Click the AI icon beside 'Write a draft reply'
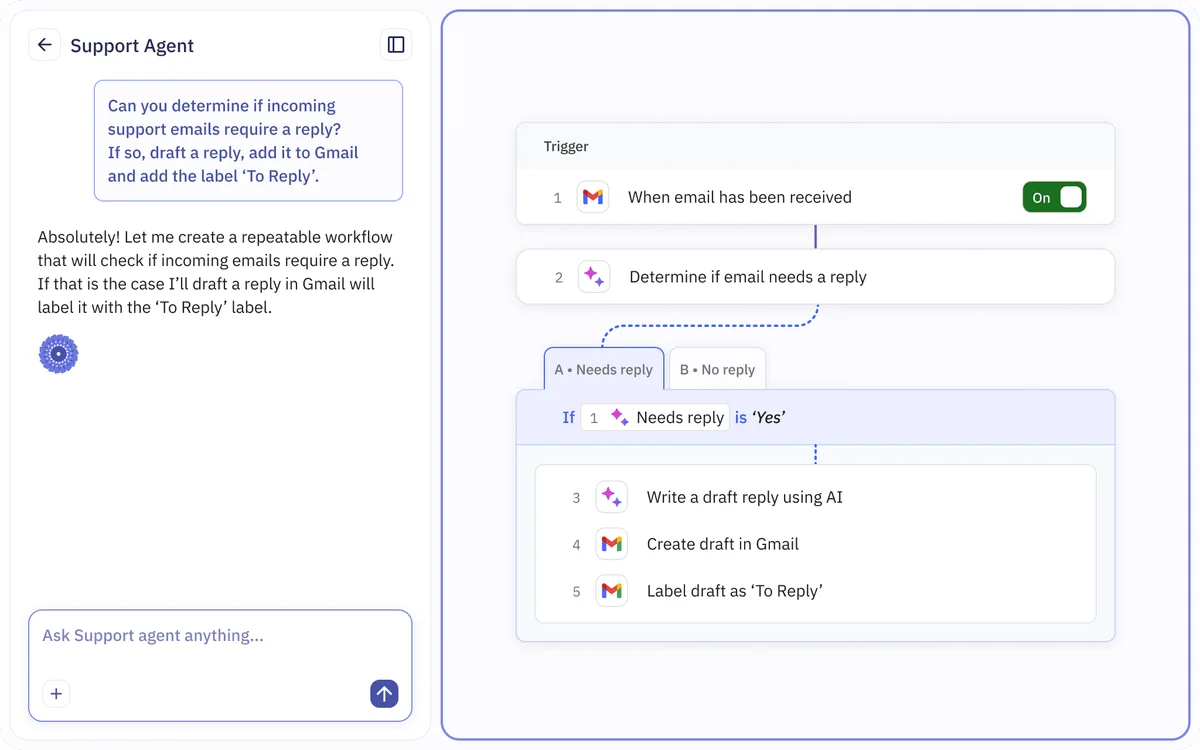Viewport: 1200px width, 750px height. pyautogui.click(x=611, y=497)
